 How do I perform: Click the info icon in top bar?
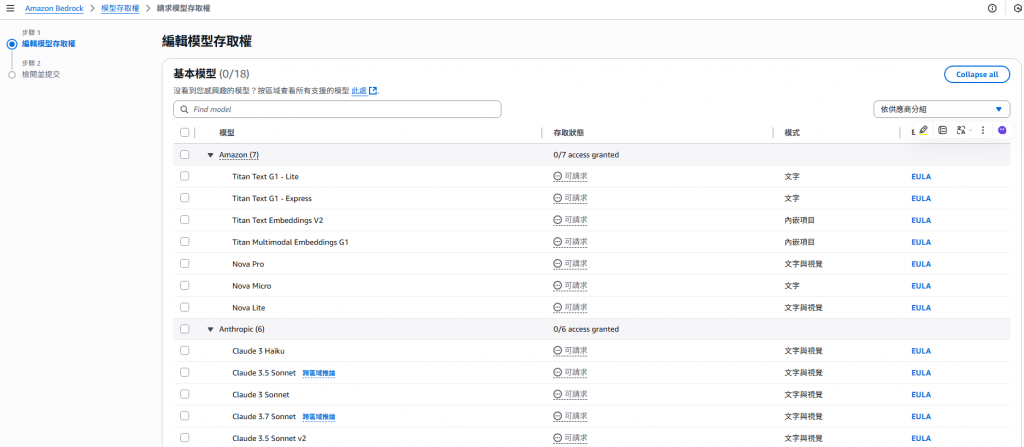coord(993,8)
